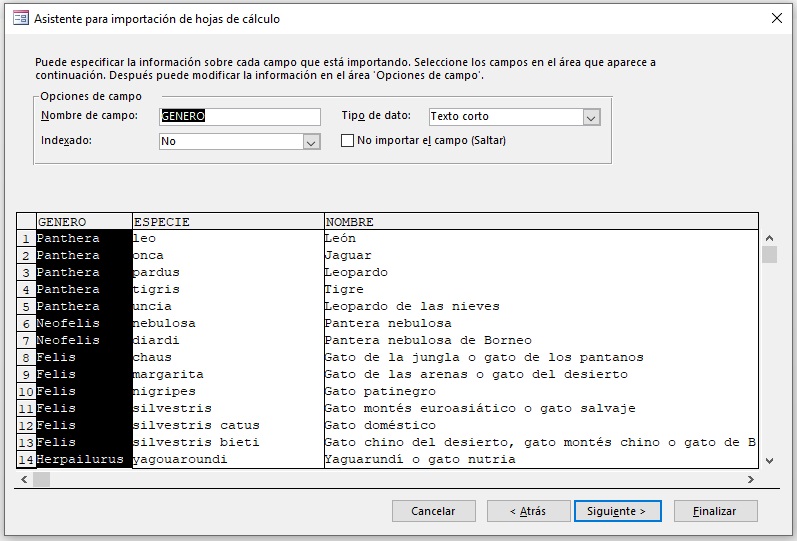This screenshot has width=797, height=541.
Task: Click the 'diardi' species cell
Action: pos(228,340)
